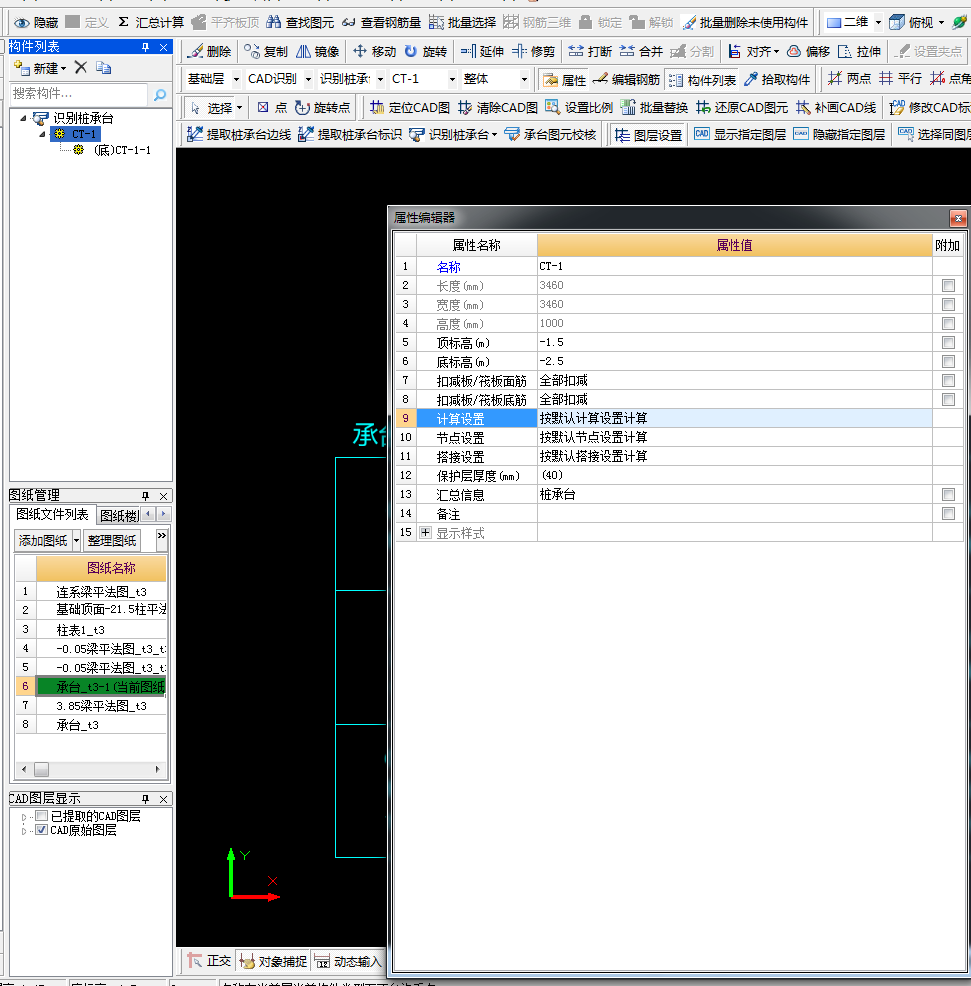This screenshot has height=986, width=971.
Task: Open 设置比例 tool
Action: tap(579, 108)
